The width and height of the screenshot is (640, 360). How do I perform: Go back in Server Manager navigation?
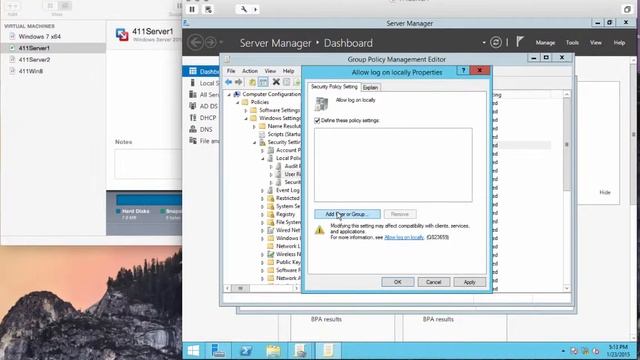196,42
